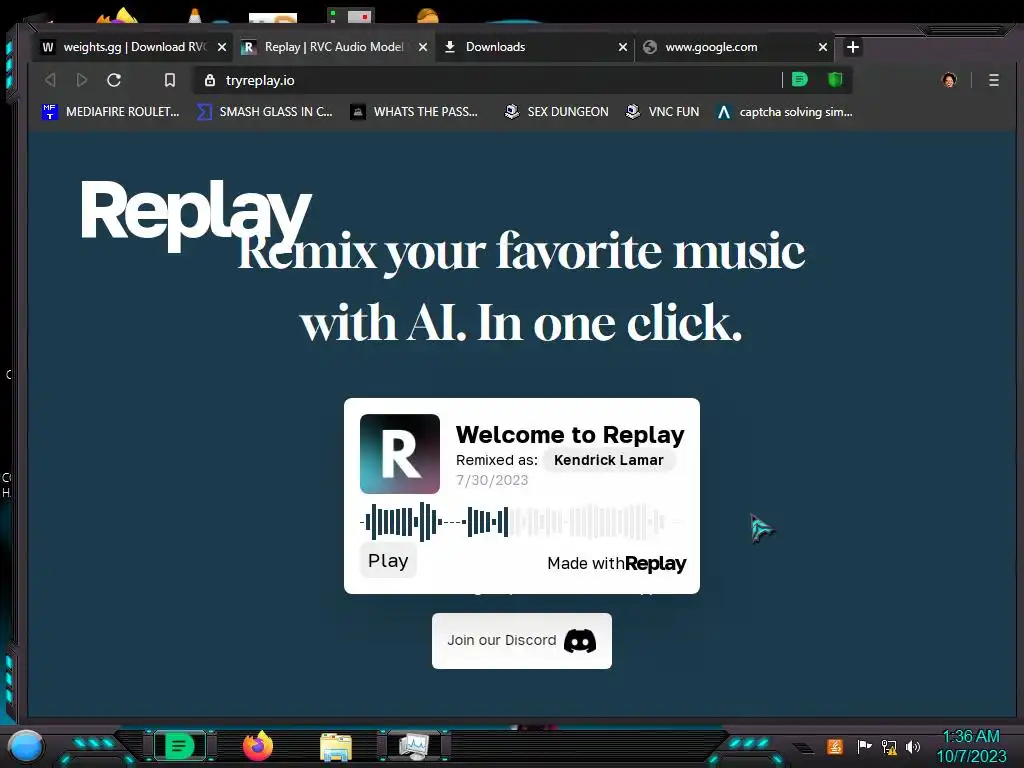The height and width of the screenshot is (768, 1024).
Task: Go back to previous page
Action: point(50,80)
